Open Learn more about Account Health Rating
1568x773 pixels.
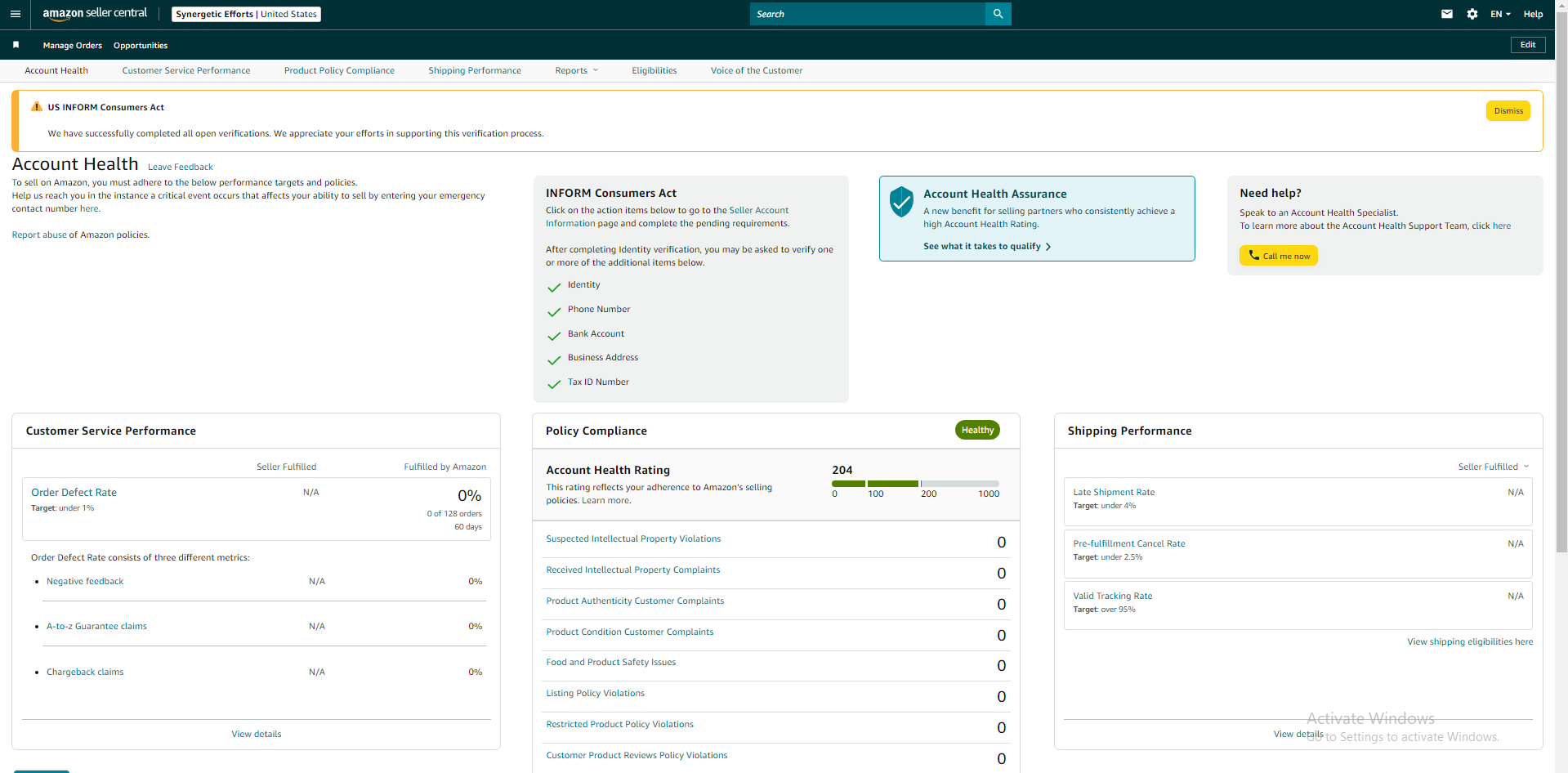coord(605,500)
